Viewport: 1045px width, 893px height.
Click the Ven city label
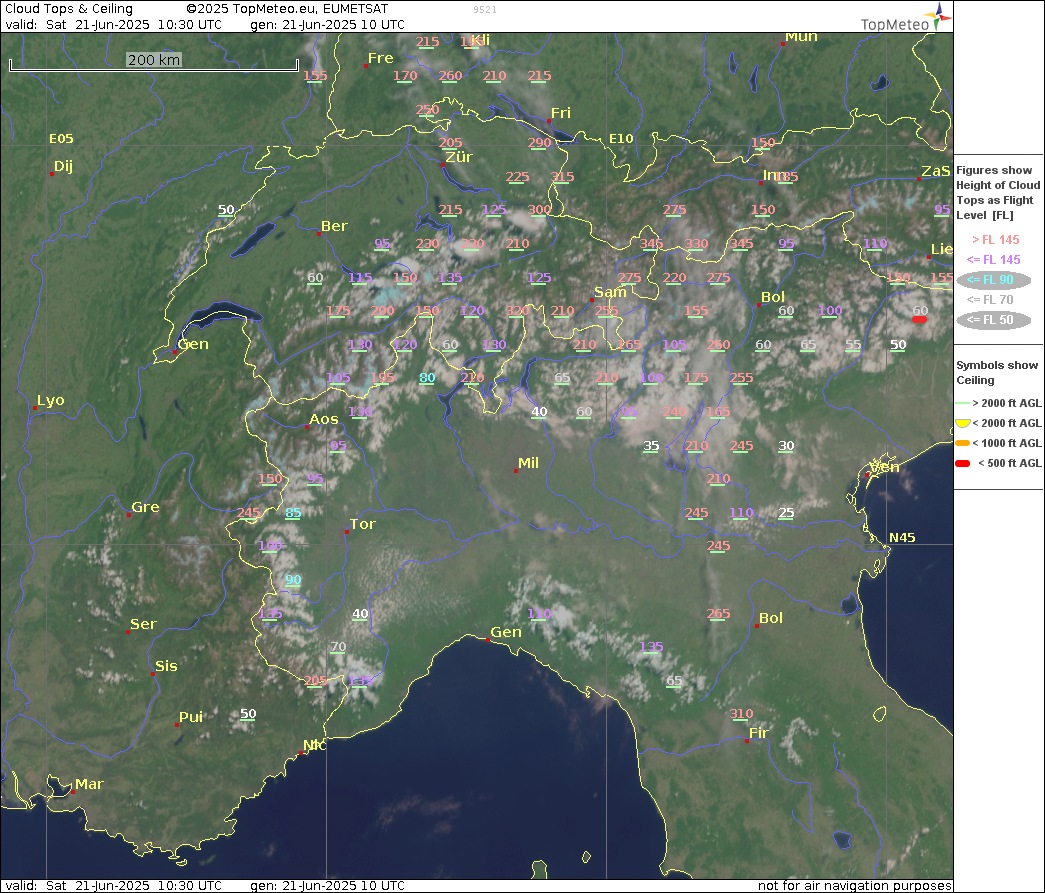tap(885, 467)
